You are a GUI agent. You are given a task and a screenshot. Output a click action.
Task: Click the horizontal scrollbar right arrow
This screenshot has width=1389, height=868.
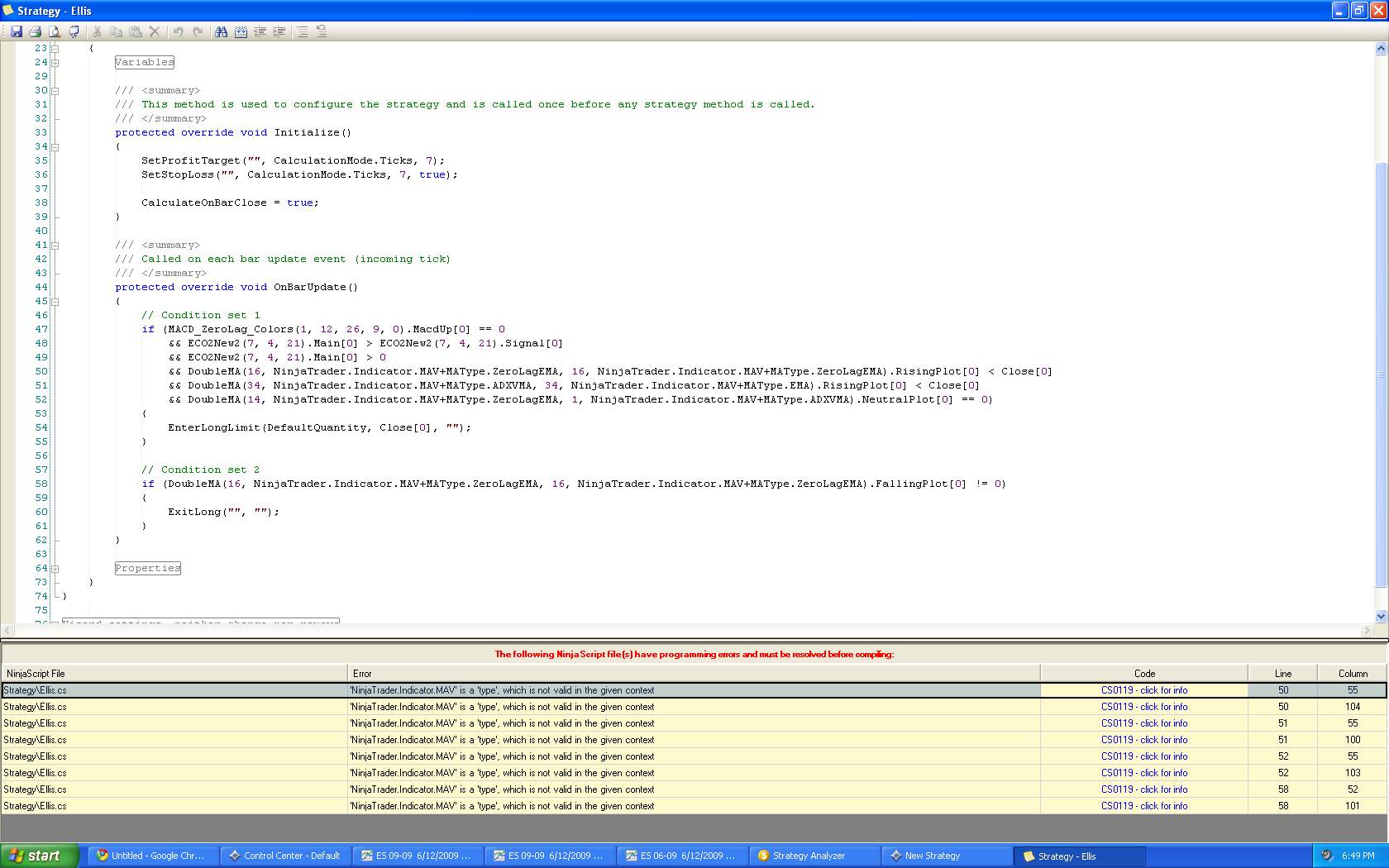(x=1367, y=631)
